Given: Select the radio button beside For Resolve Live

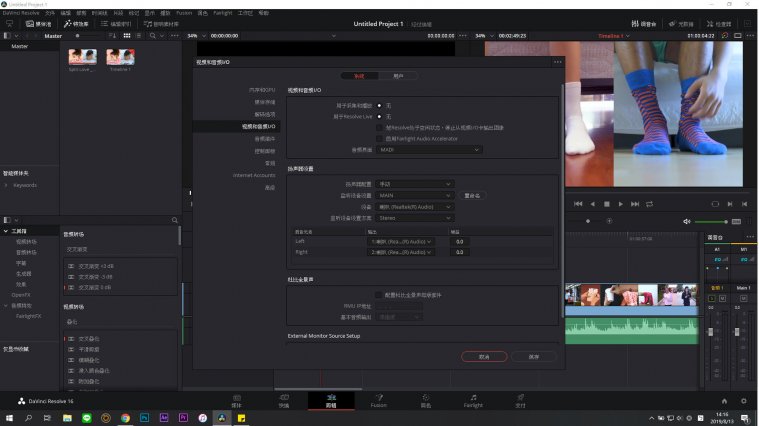Looking at the screenshot, I should (x=379, y=117).
